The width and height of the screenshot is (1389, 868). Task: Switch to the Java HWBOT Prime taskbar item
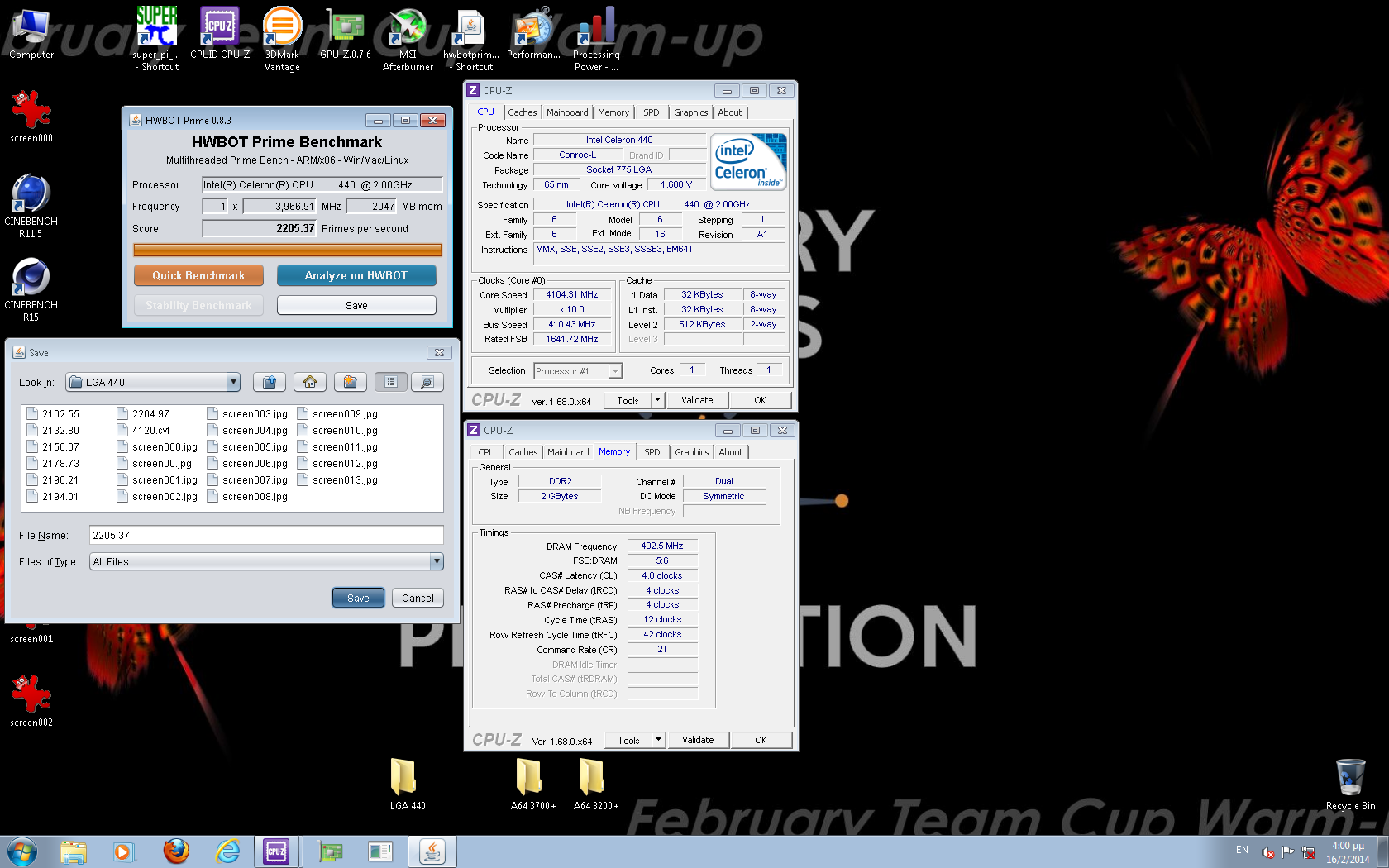click(432, 851)
